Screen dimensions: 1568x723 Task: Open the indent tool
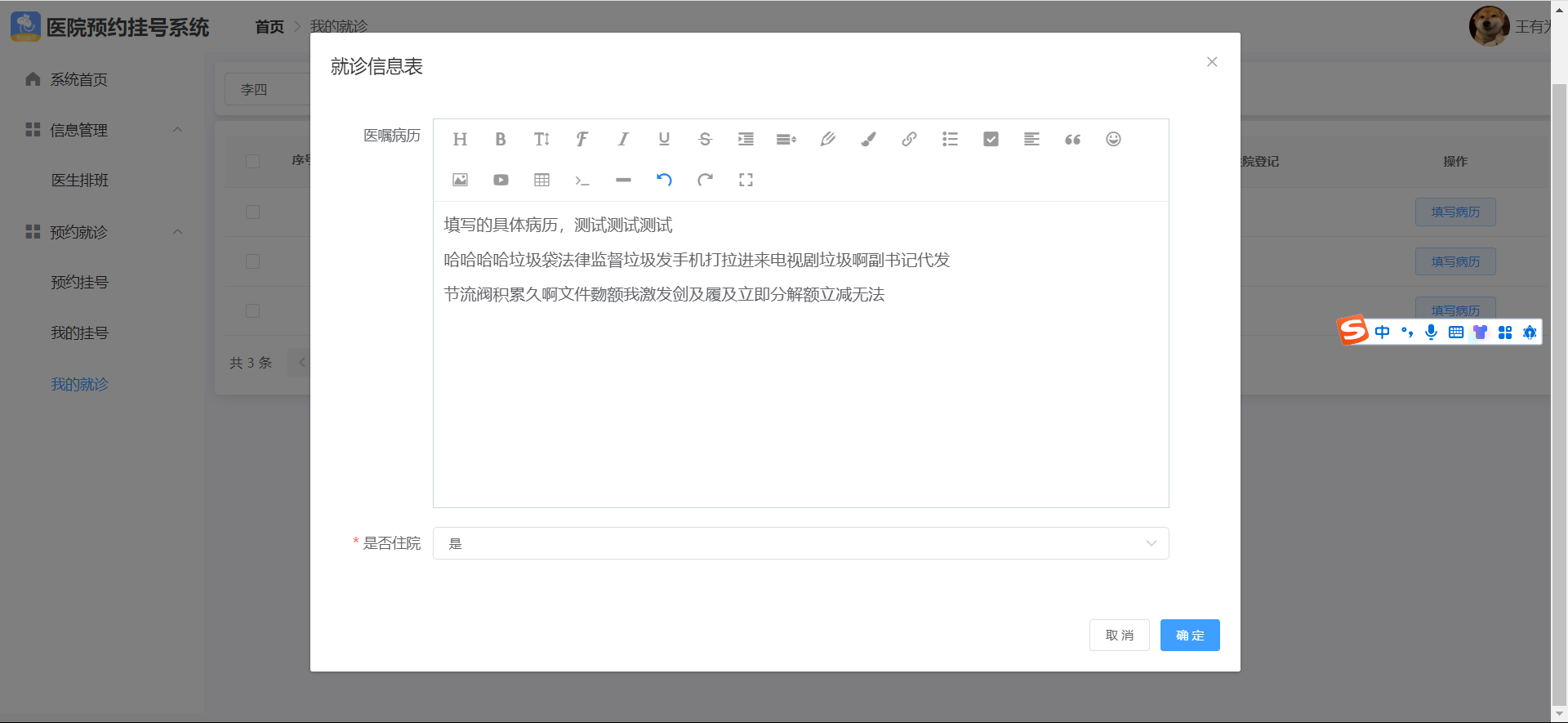746,139
